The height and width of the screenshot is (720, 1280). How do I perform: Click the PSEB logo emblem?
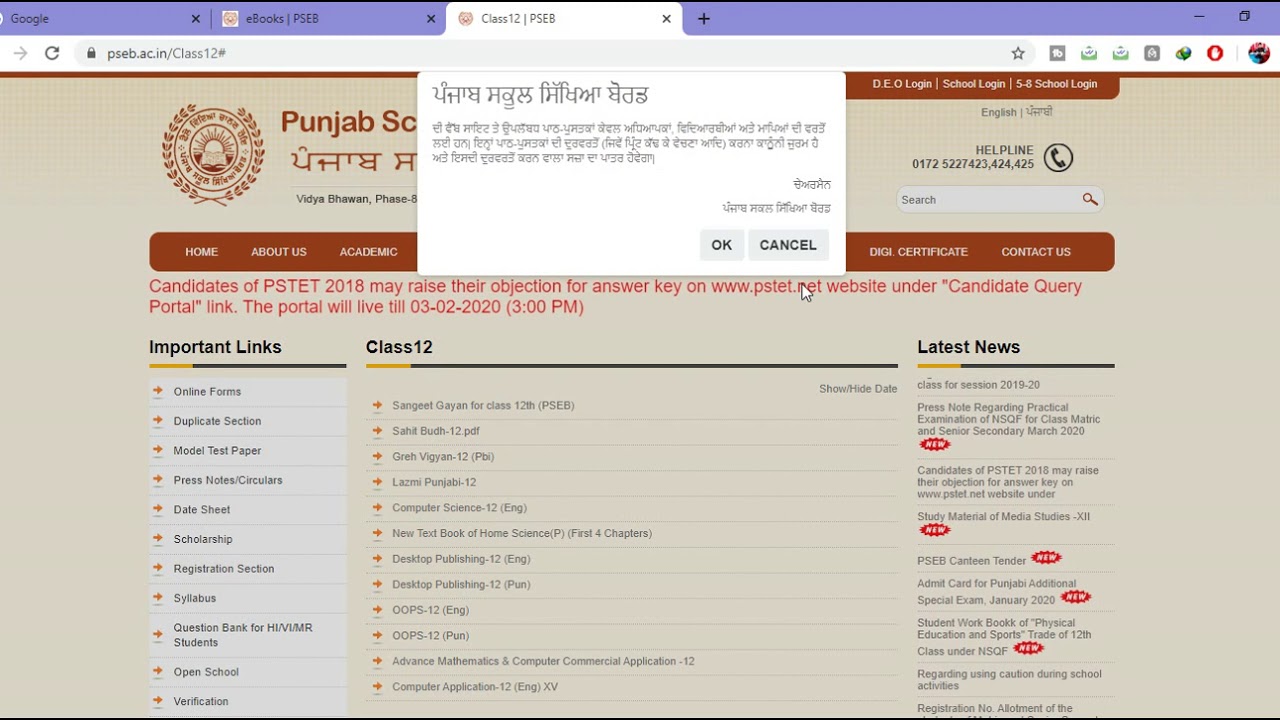(x=213, y=155)
